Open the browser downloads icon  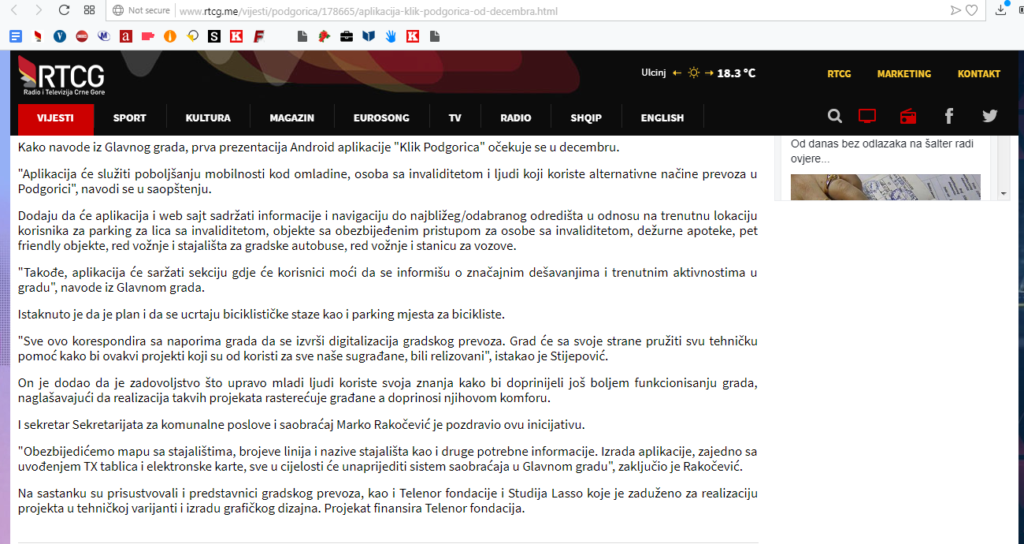pyautogui.click(x=1001, y=10)
